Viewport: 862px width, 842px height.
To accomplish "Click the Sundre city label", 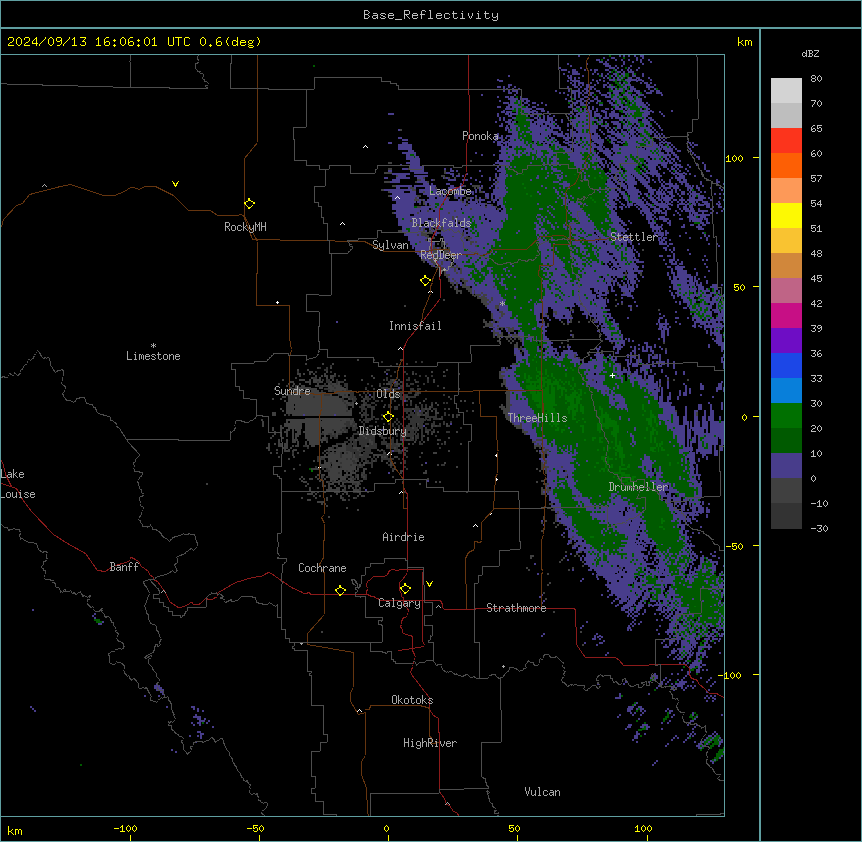I will tap(292, 391).
